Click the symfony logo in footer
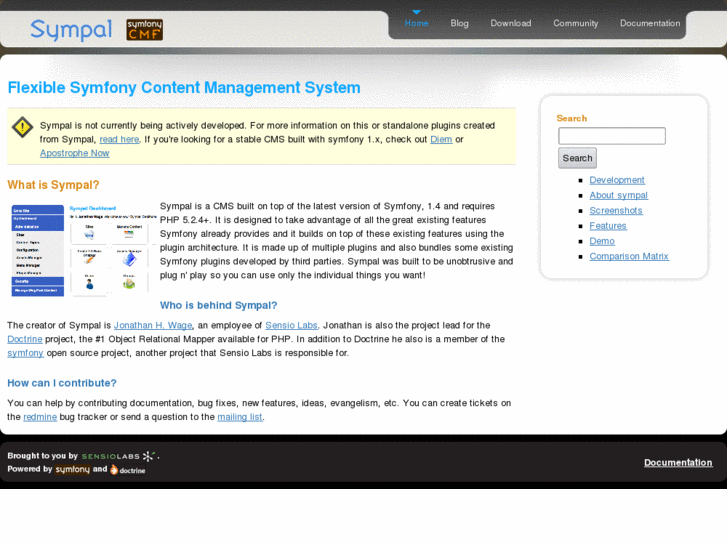The height and width of the screenshot is (545, 727). point(72,469)
